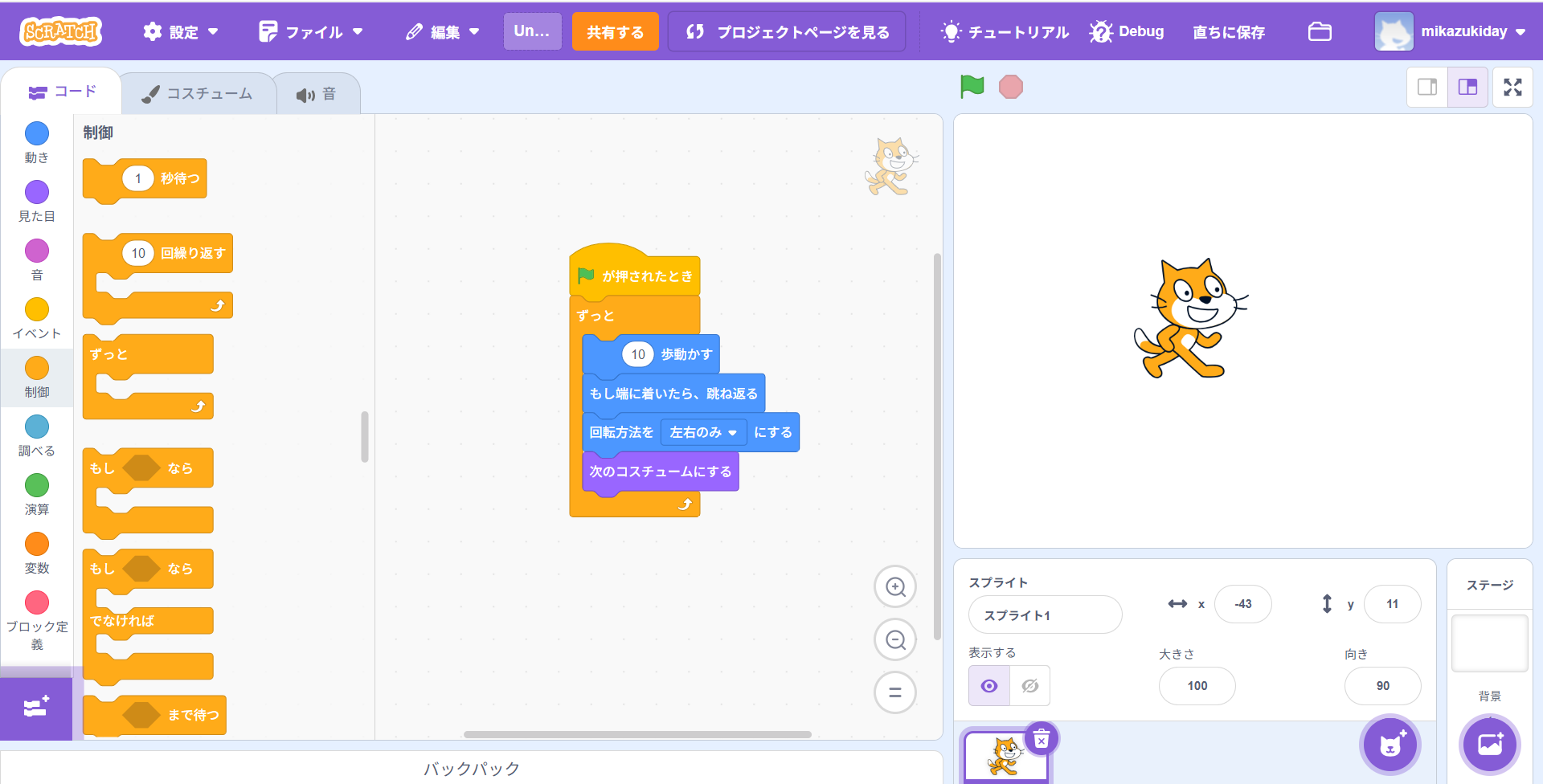The width and height of the screenshot is (1543, 784).
Task: Open the My Stuff folder icon
Action: 1320,31
